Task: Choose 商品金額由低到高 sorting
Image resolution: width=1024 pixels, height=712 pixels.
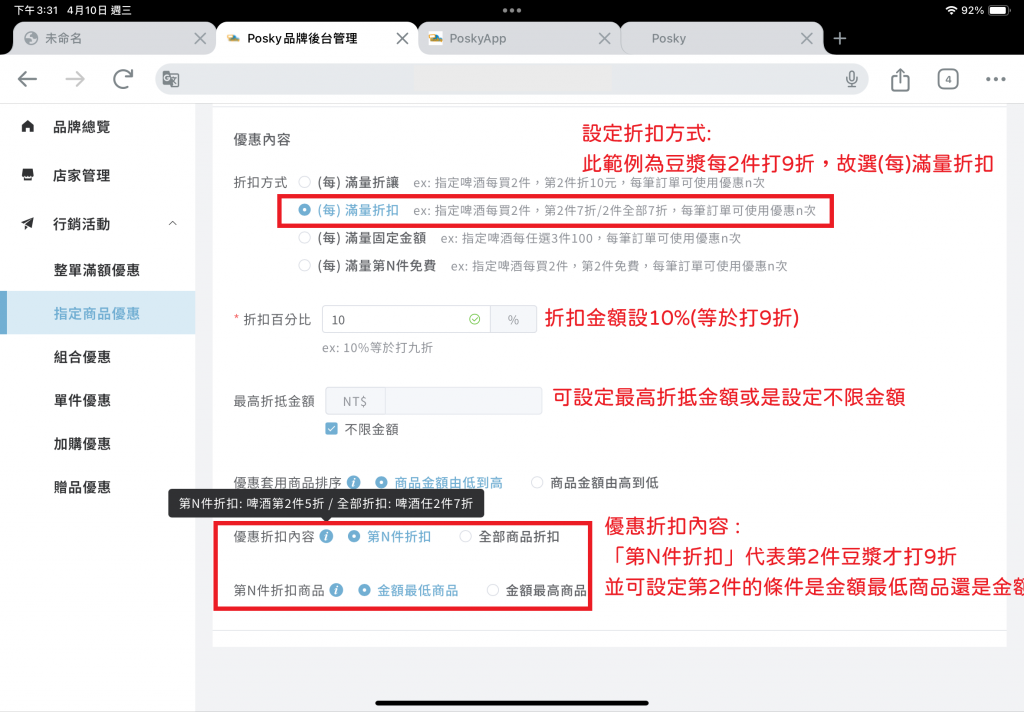Action: [x=381, y=482]
